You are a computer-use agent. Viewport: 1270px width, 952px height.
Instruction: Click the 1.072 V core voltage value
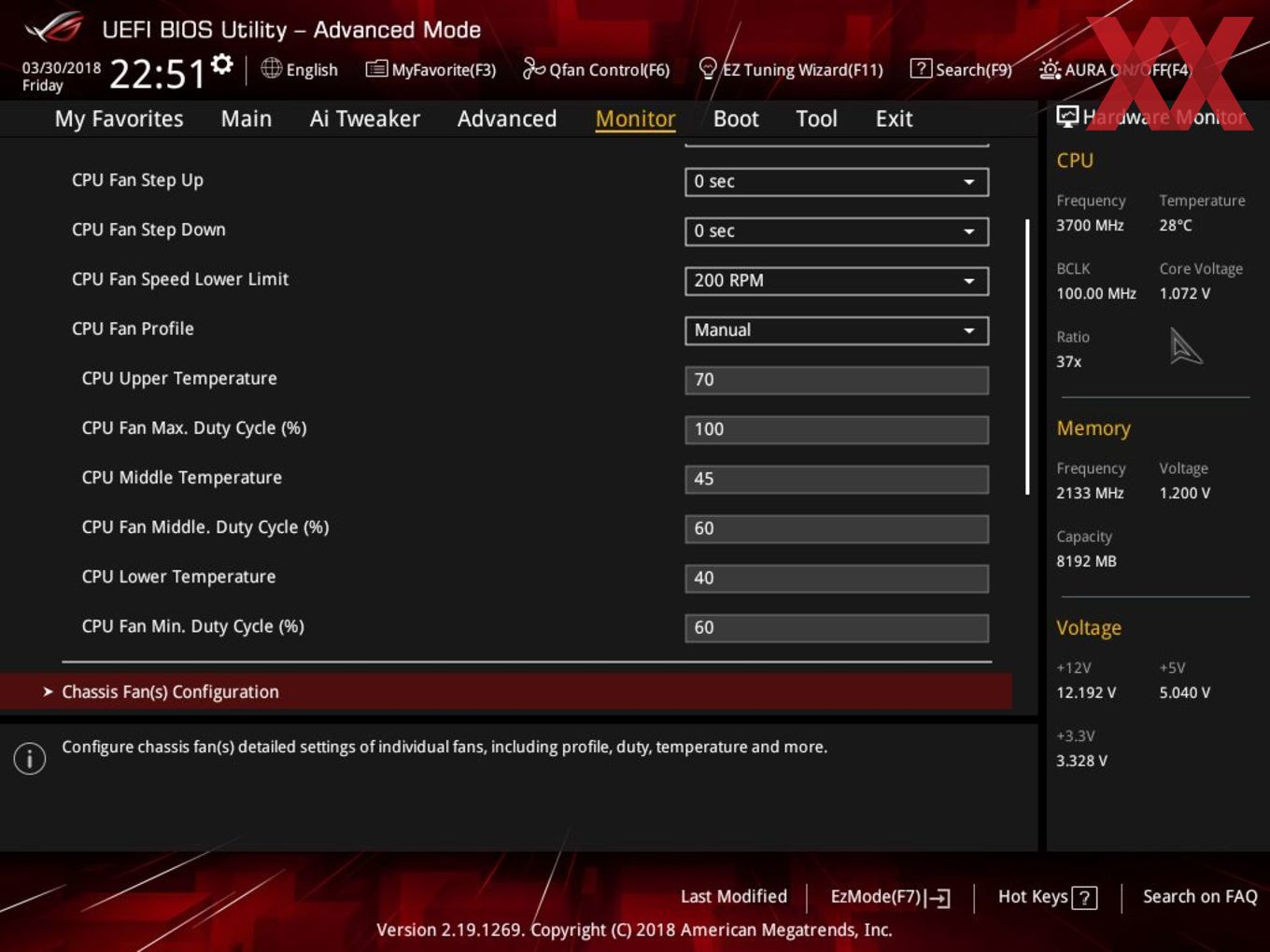click(x=1184, y=293)
